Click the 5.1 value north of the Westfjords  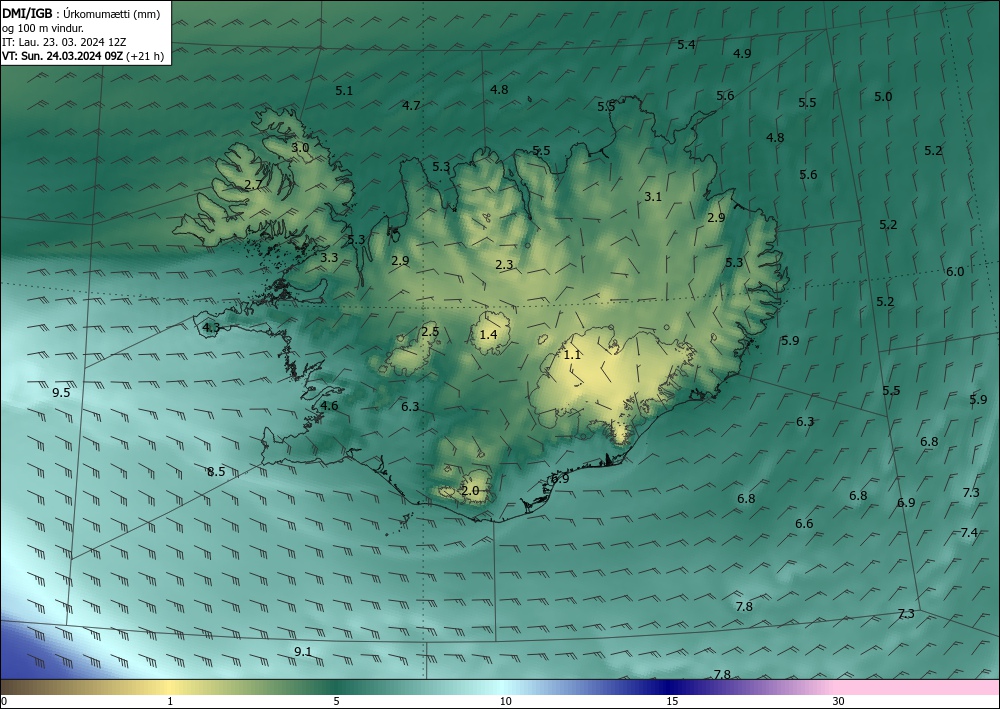(x=344, y=91)
